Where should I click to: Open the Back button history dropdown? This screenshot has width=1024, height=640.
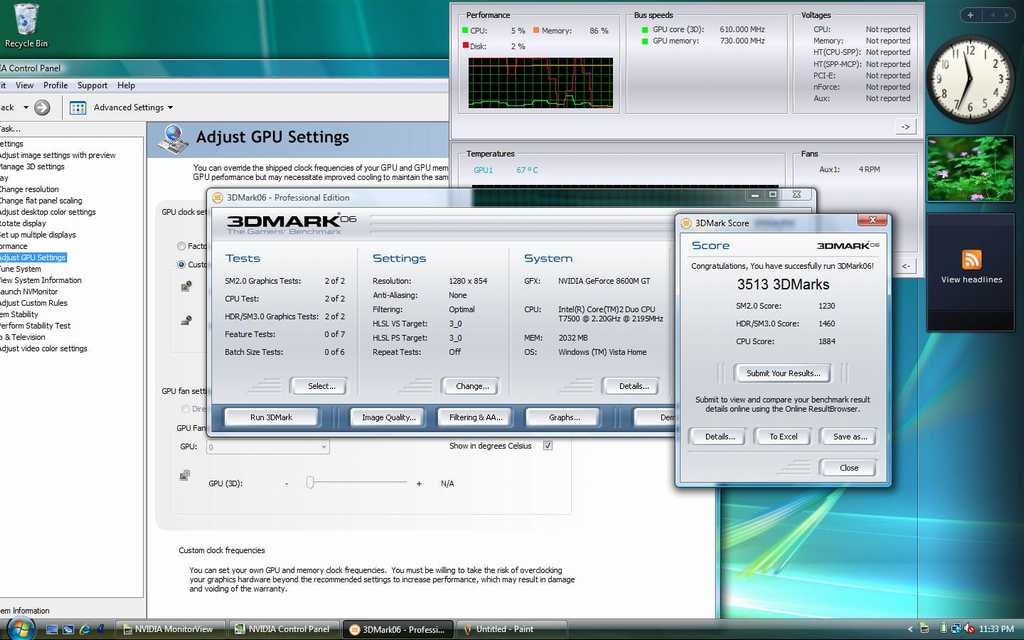26,108
